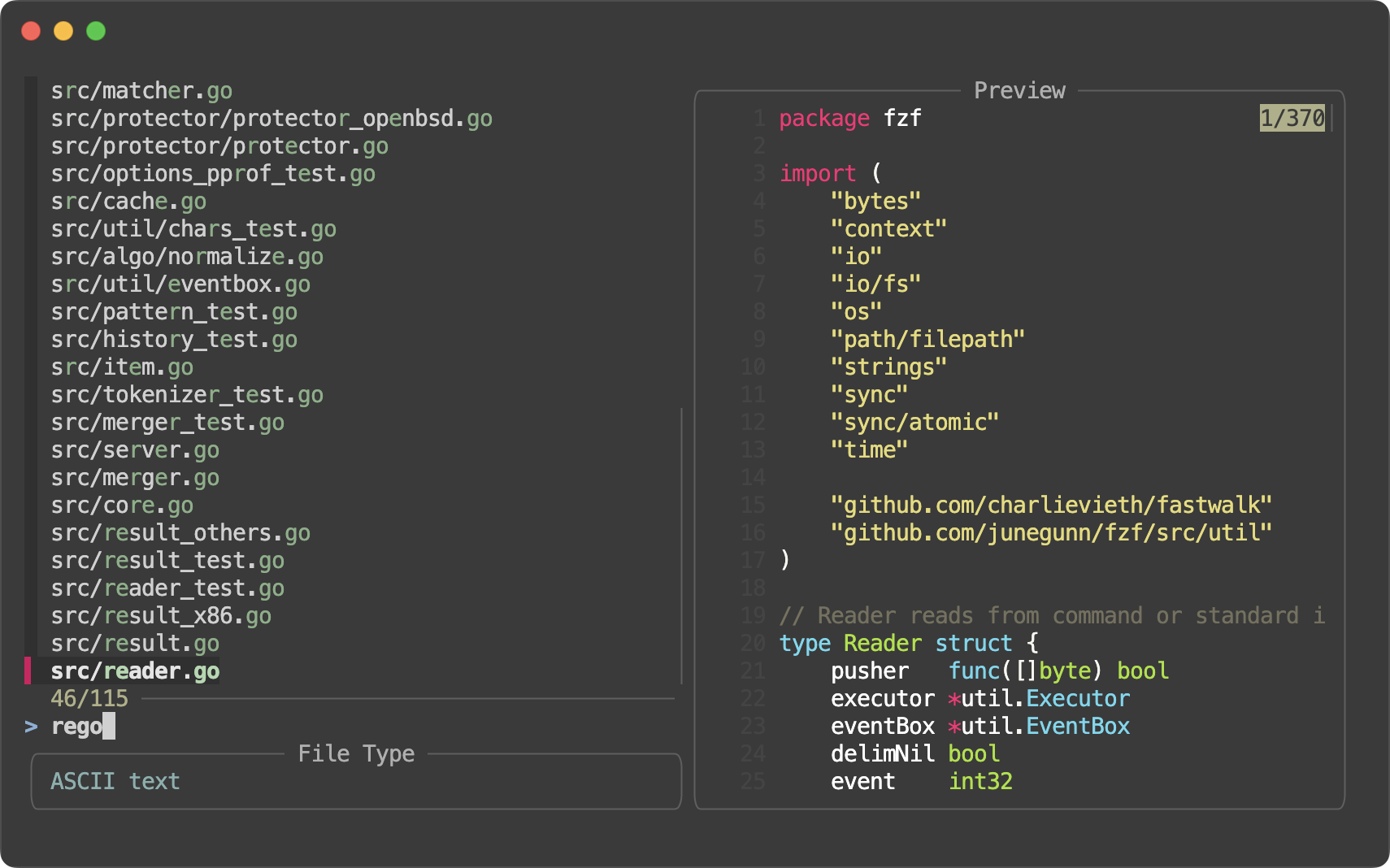Click the green maximize window button

(x=96, y=31)
